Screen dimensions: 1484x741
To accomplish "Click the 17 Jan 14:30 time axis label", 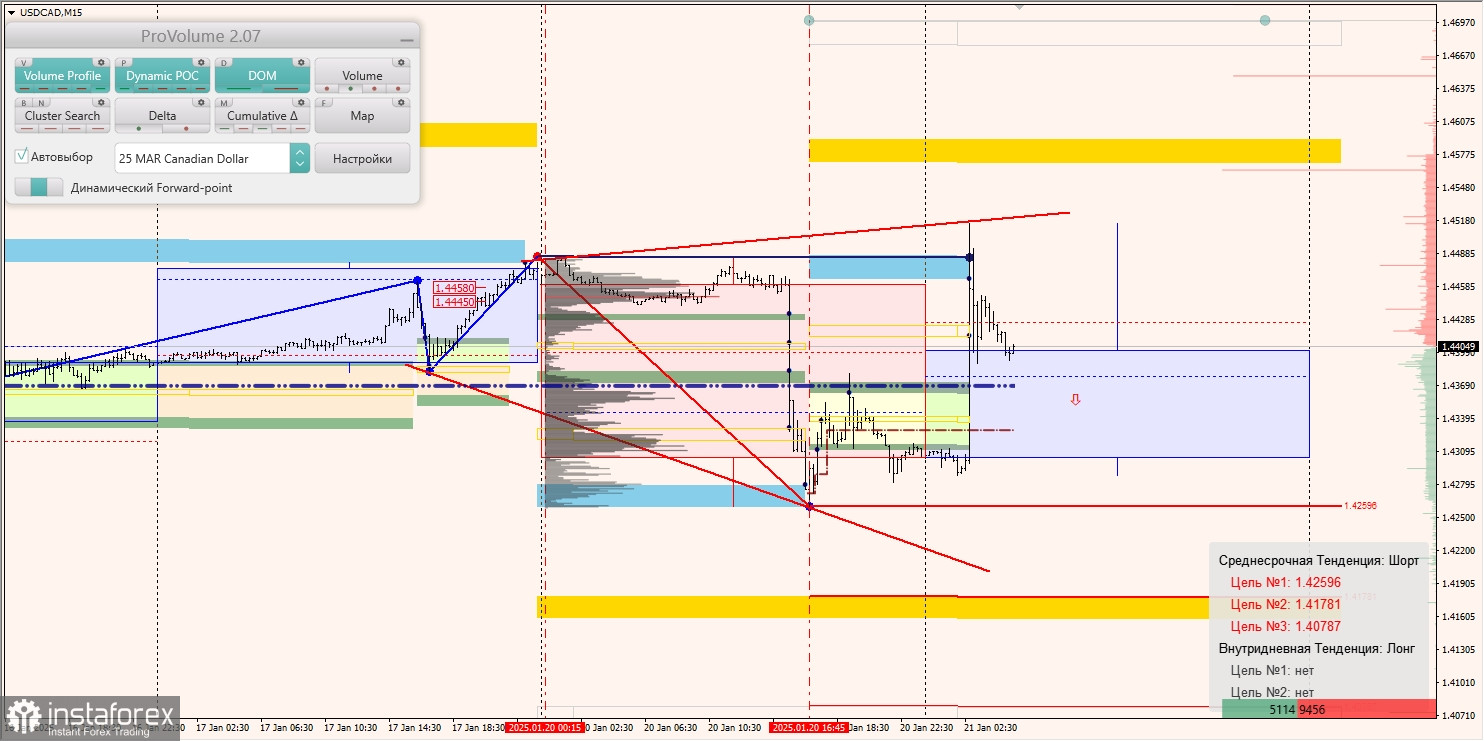I will [x=415, y=728].
